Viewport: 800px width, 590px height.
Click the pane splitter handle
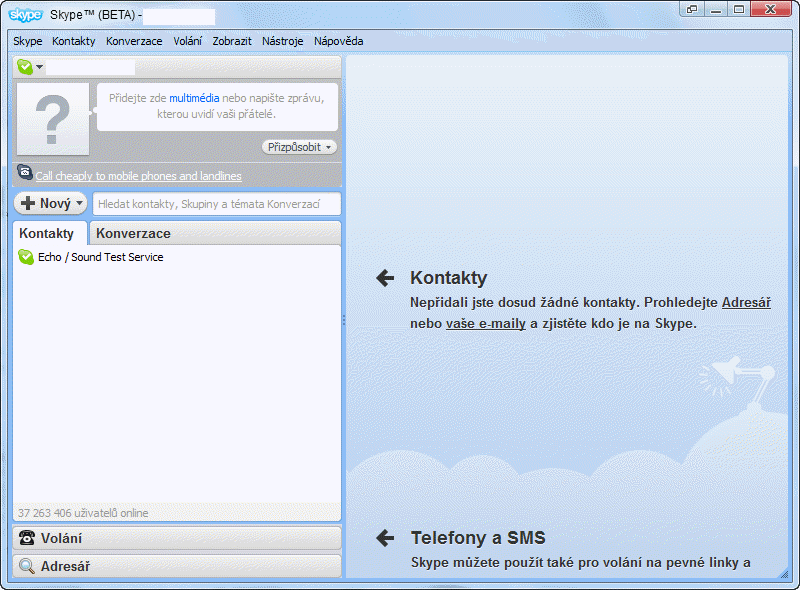coord(344,320)
